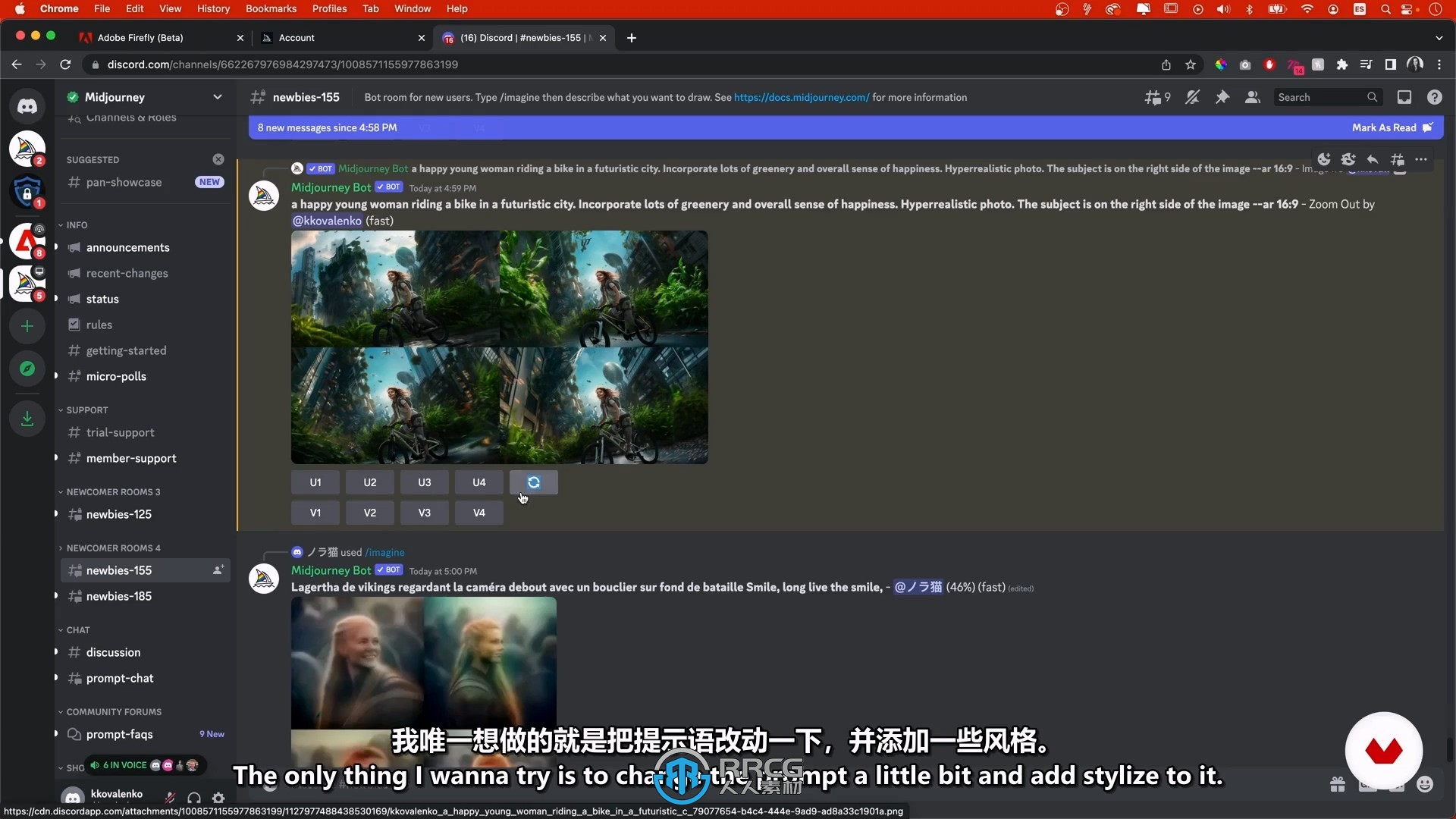
Task: Click the generated bike image thumbnail
Action: 498,347
